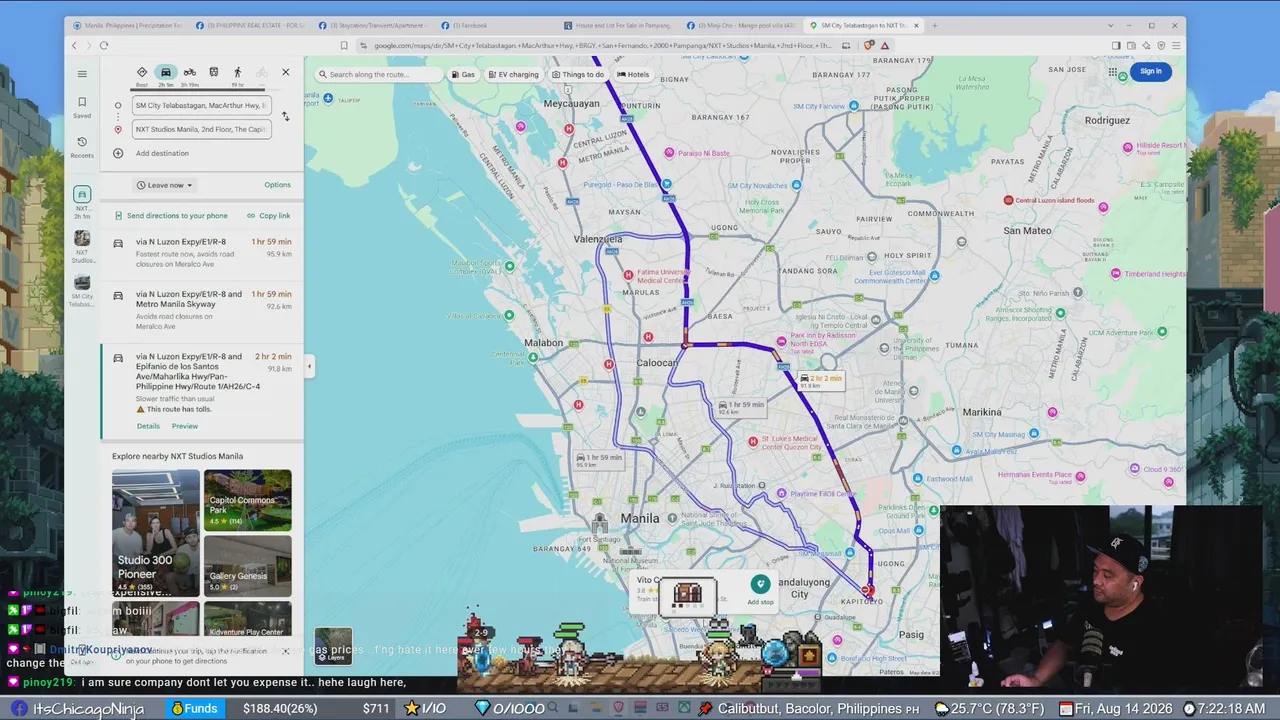Switch to PHILIPPINE REAL ESTATE tab
The image size is (1280, 720).
pyautogui.click(x=250, y=25)
